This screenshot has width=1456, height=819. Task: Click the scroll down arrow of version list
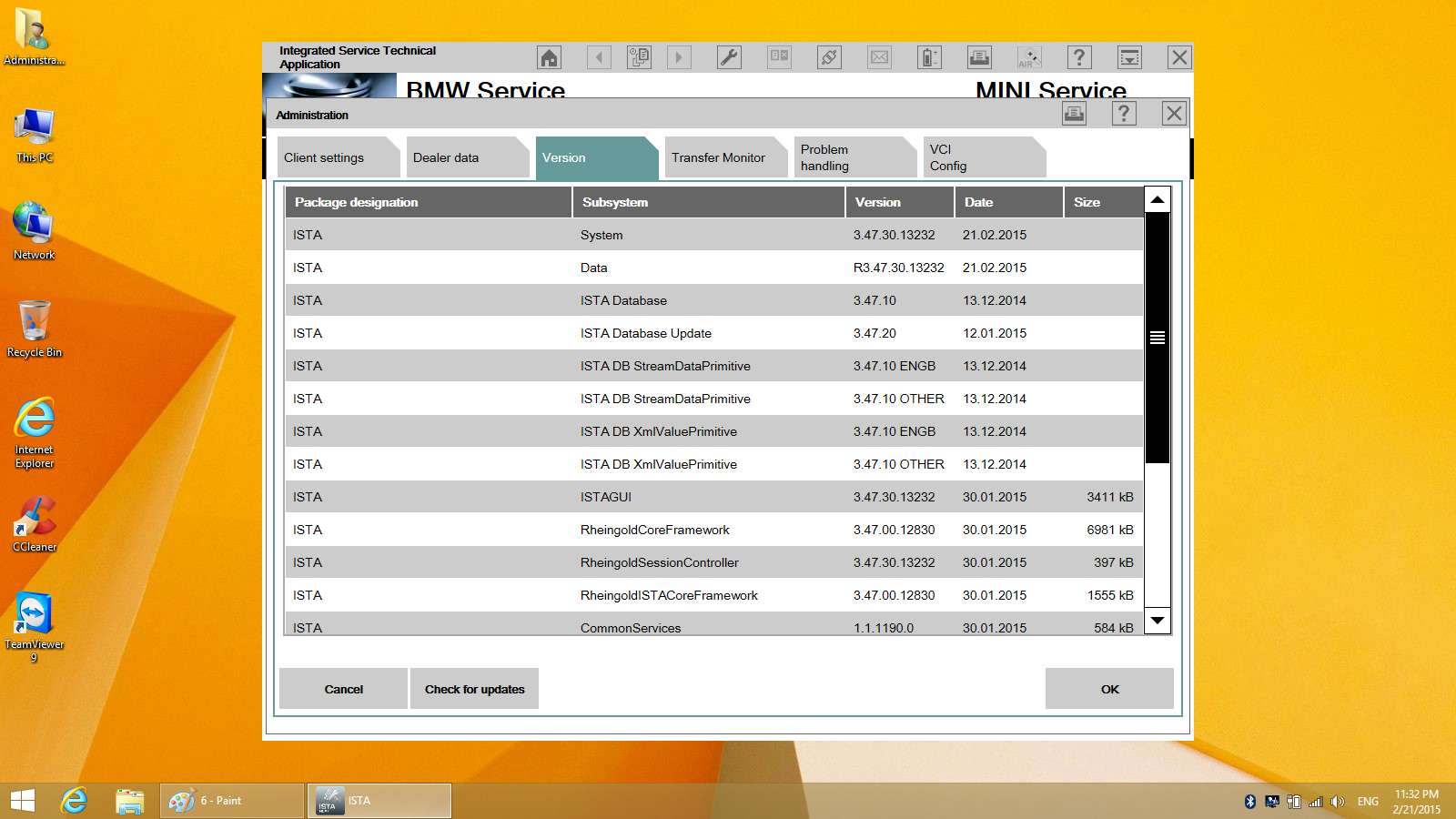(1158, 621)
